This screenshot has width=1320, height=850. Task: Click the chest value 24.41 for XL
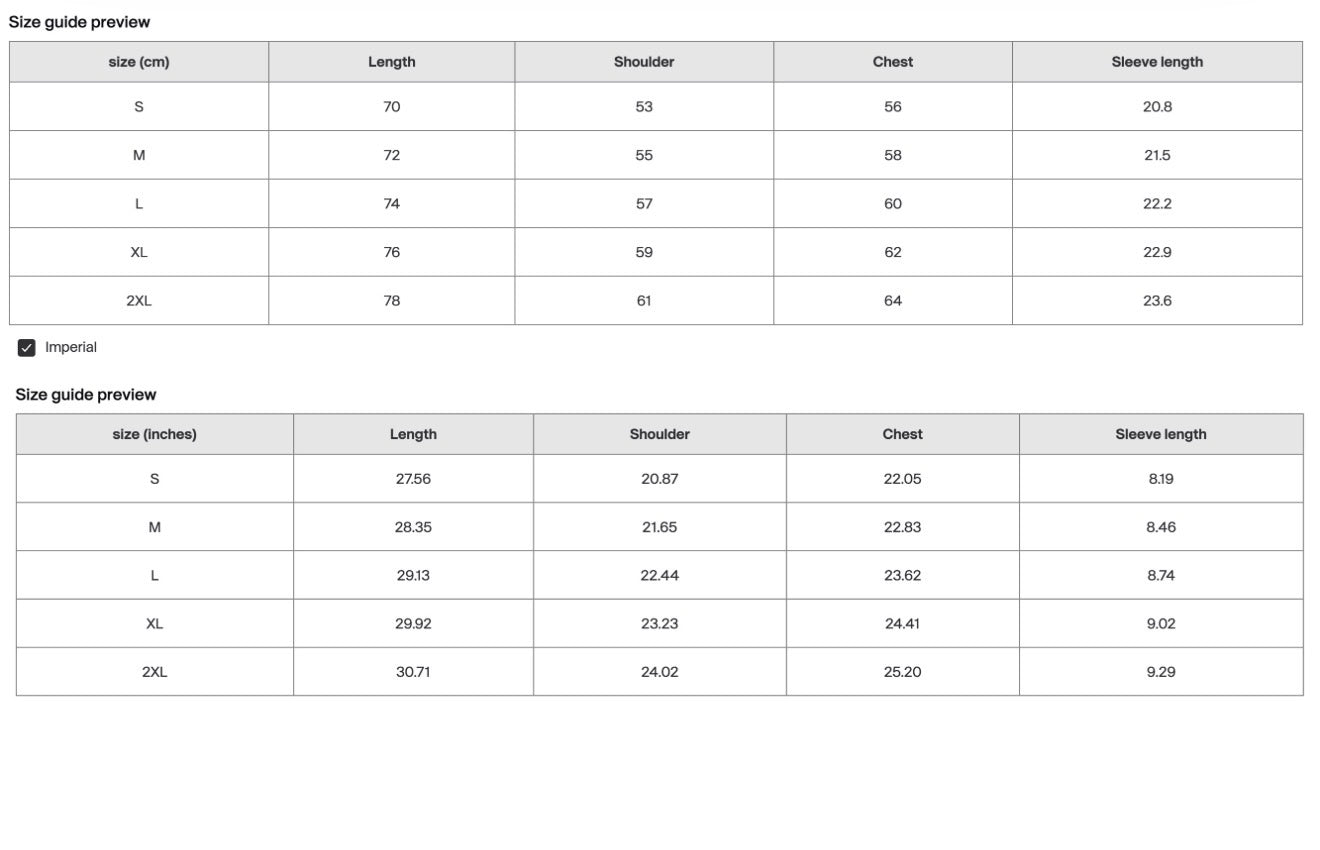click(x=902, y=624)
